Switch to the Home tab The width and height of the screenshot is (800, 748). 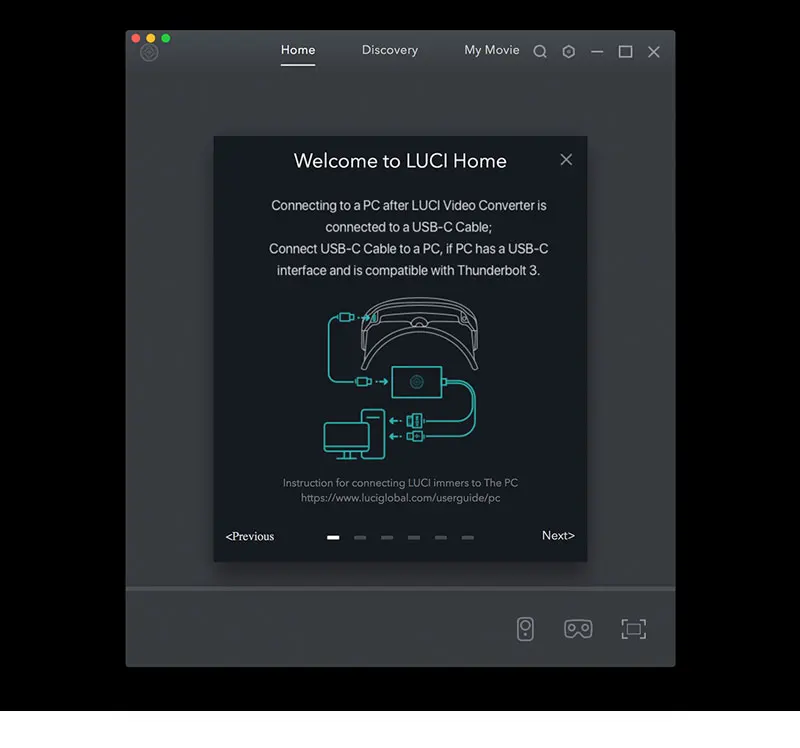[x=298, y=50]
